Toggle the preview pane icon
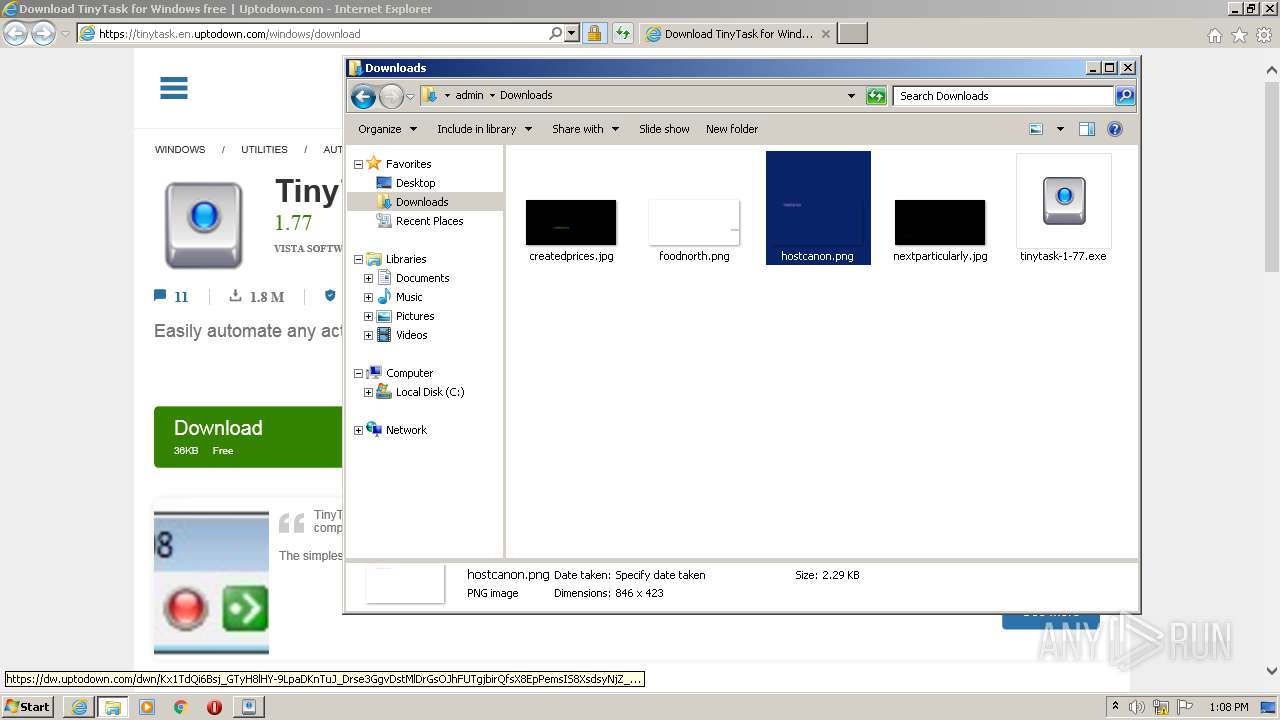1280x720 pixels. (x=1087, y=129)
